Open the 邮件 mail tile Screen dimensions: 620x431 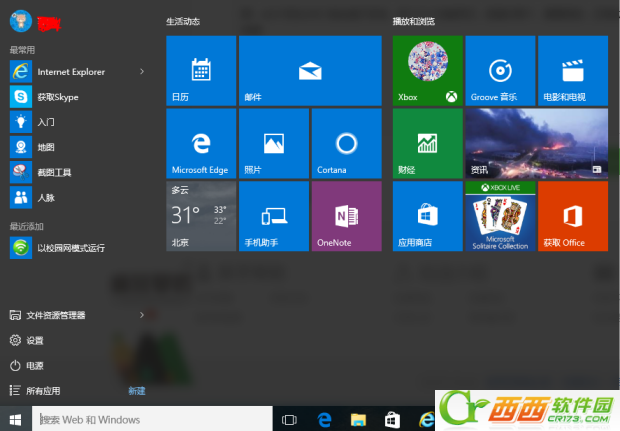[310, 70]
